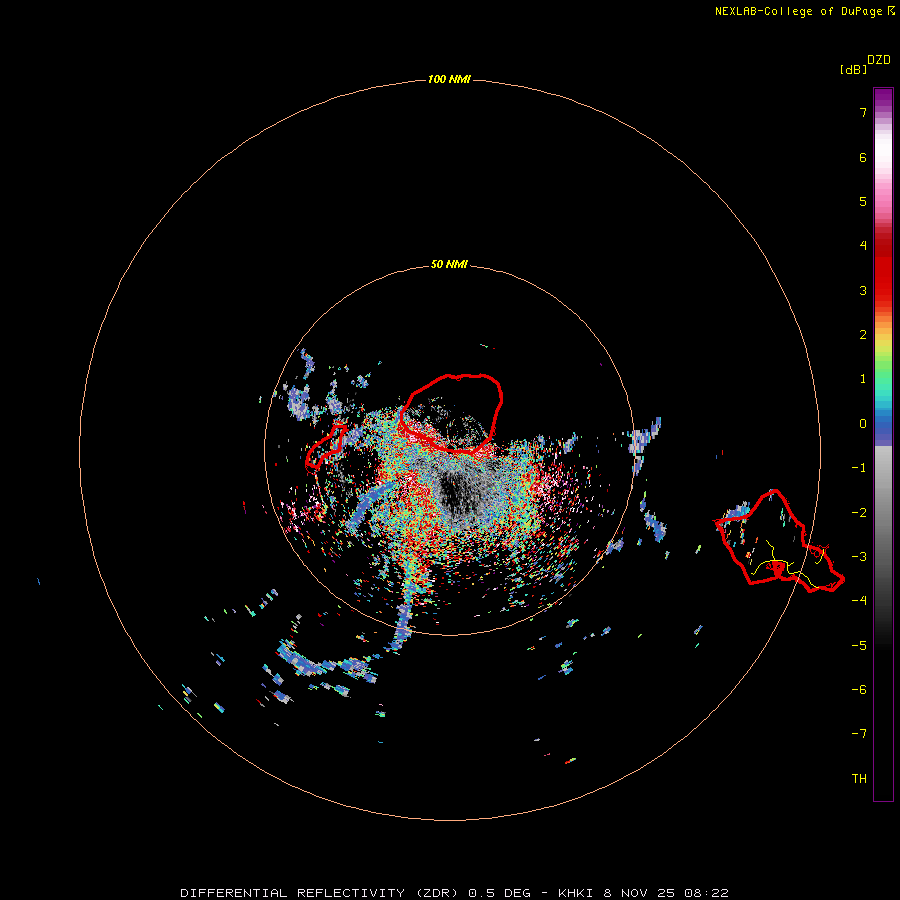This screenshot has width=900, height=900.
Task: Click the red band of the ZDR color bar
Action: (883, 270)
